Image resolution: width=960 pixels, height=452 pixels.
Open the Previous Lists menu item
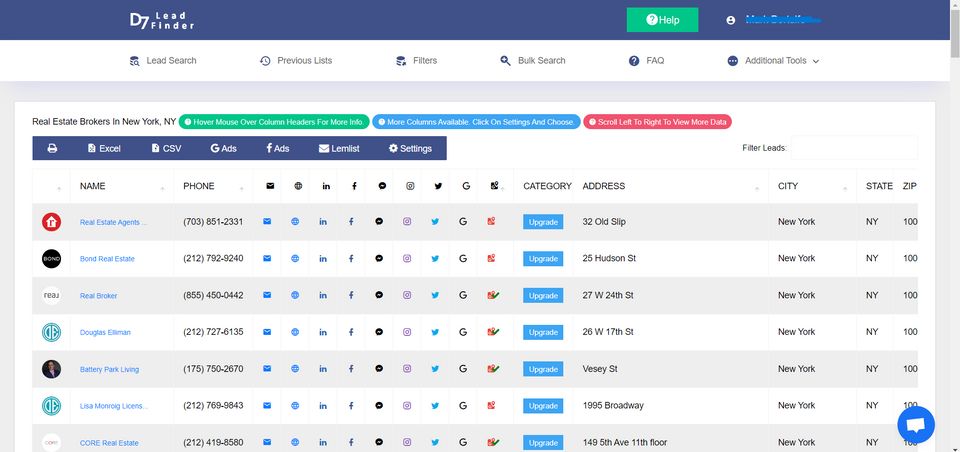coord(296,61)
